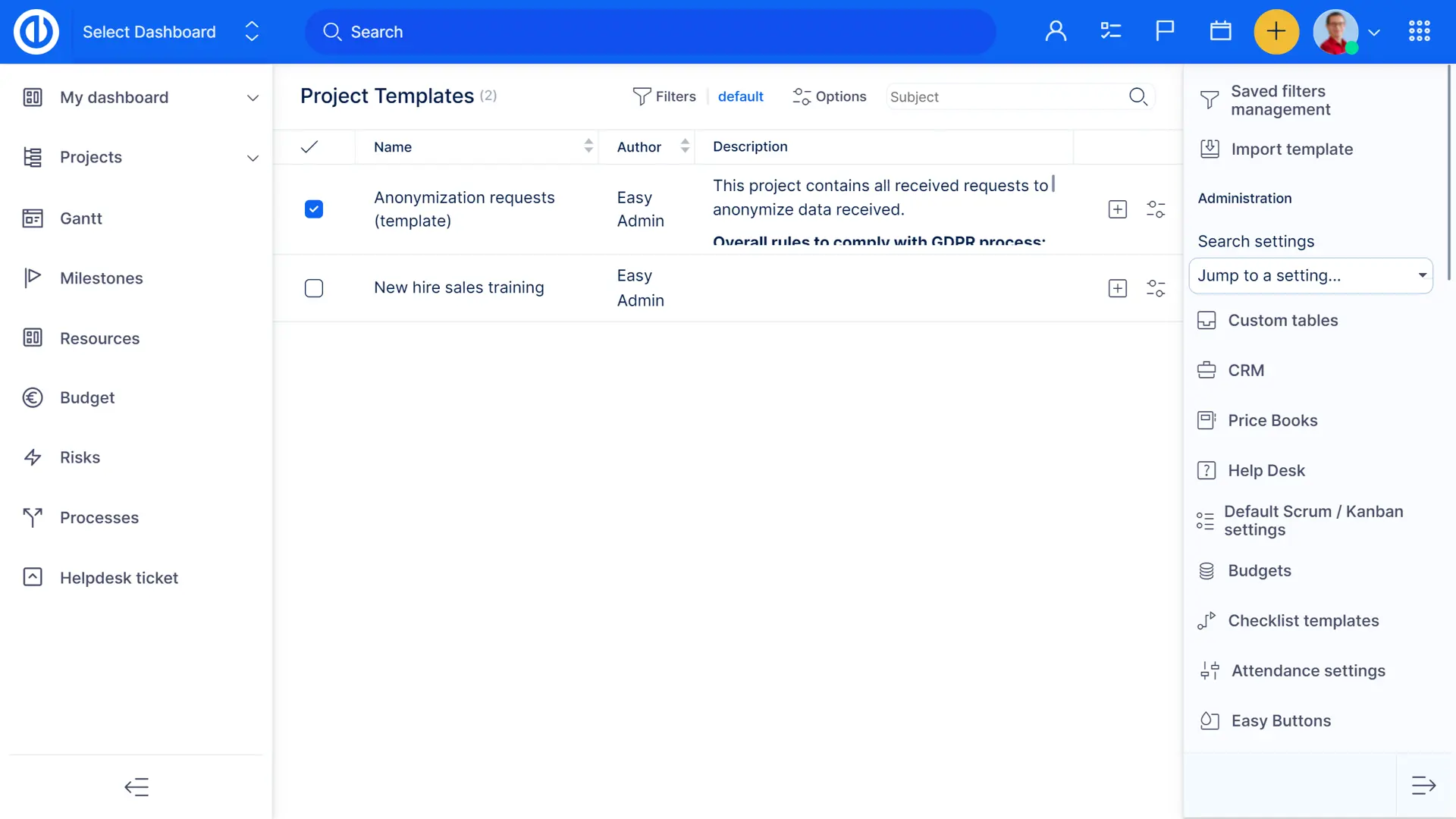This screenshot has height=819, width=1456.
Task: Open the Jump to a setting dropdown
Action: point(1310,276)
